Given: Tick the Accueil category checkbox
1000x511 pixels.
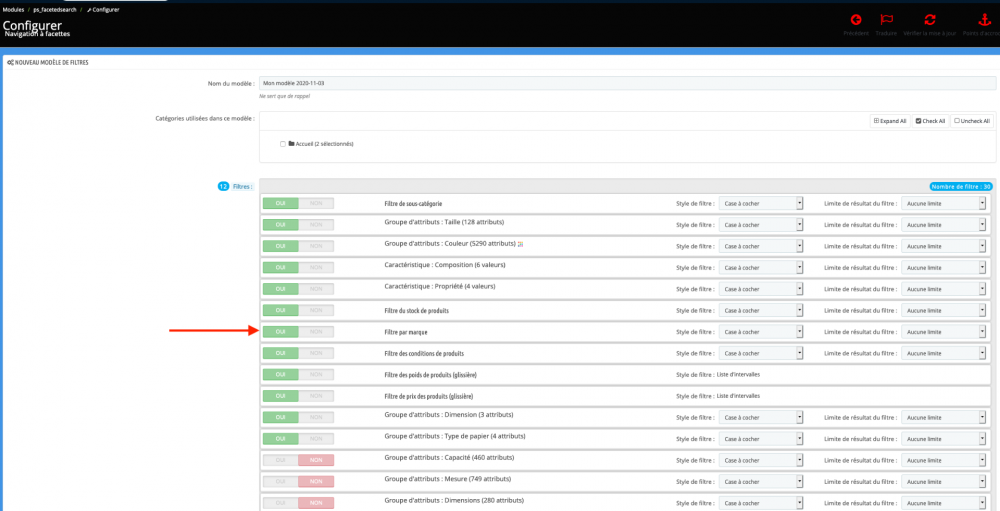Looking at the screenshot, I should point(283,143).
